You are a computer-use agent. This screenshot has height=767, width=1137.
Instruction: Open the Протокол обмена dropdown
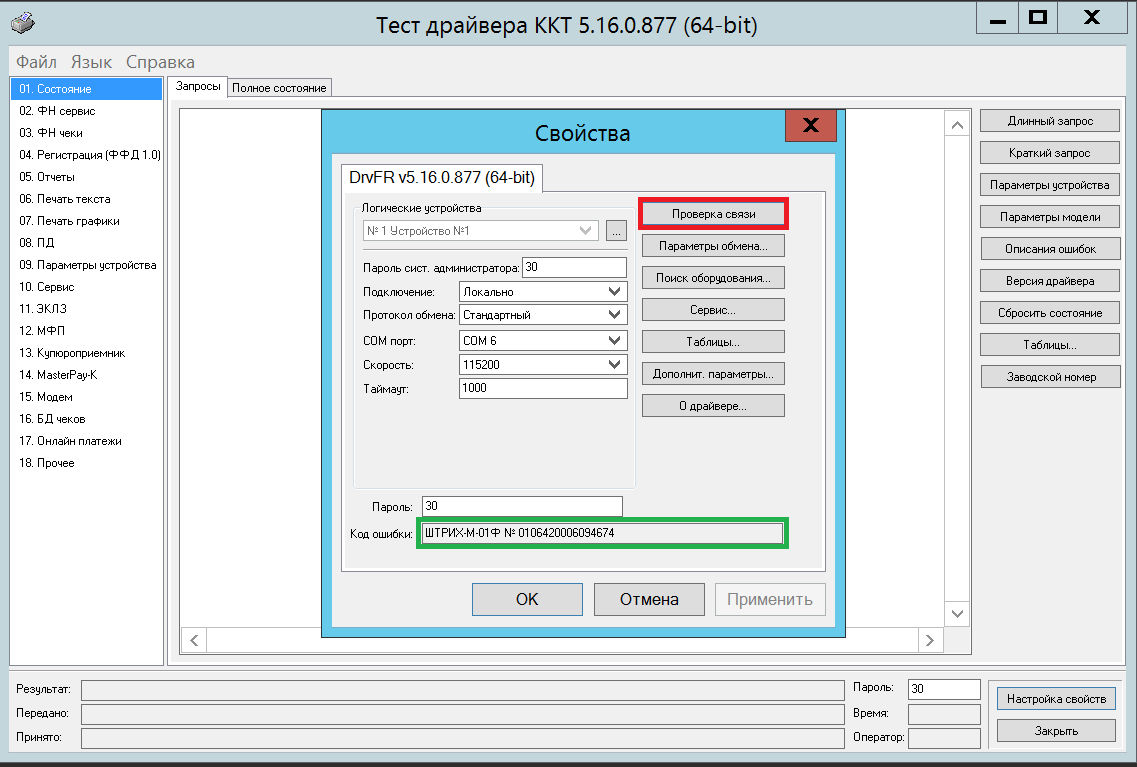tap(615, 314)
